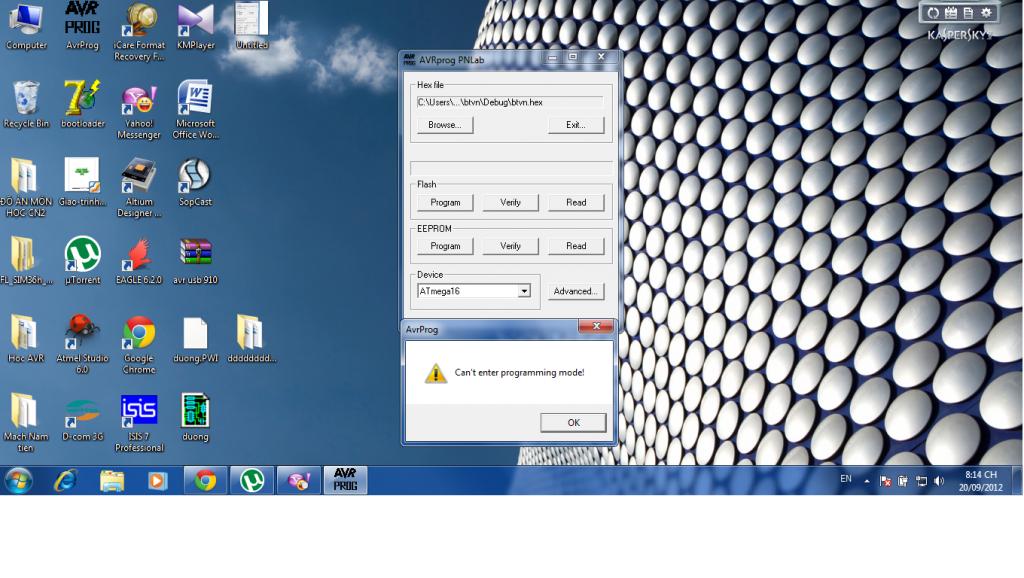Click the Action Center flag icon
The width and height of the screenshot is (1024, 578).
[886, 481]
